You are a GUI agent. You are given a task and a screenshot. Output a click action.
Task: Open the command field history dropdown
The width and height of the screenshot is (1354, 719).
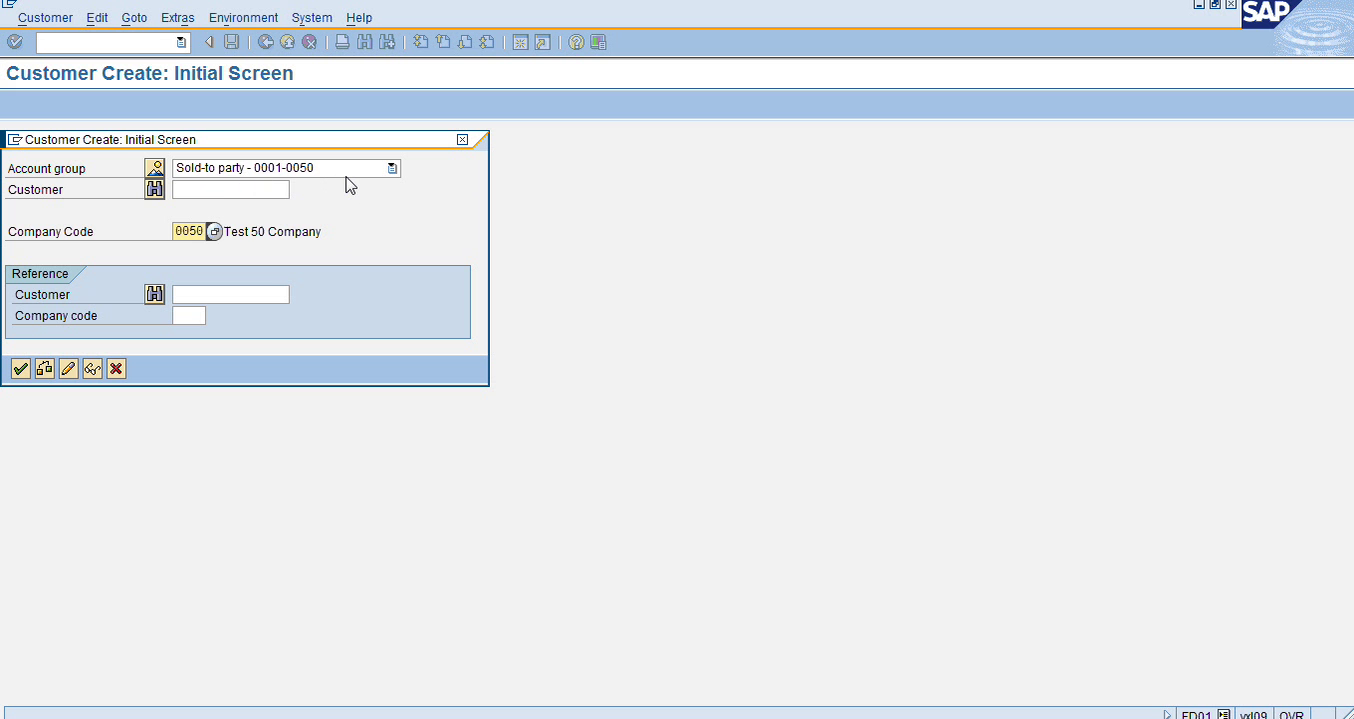(181, 42)
